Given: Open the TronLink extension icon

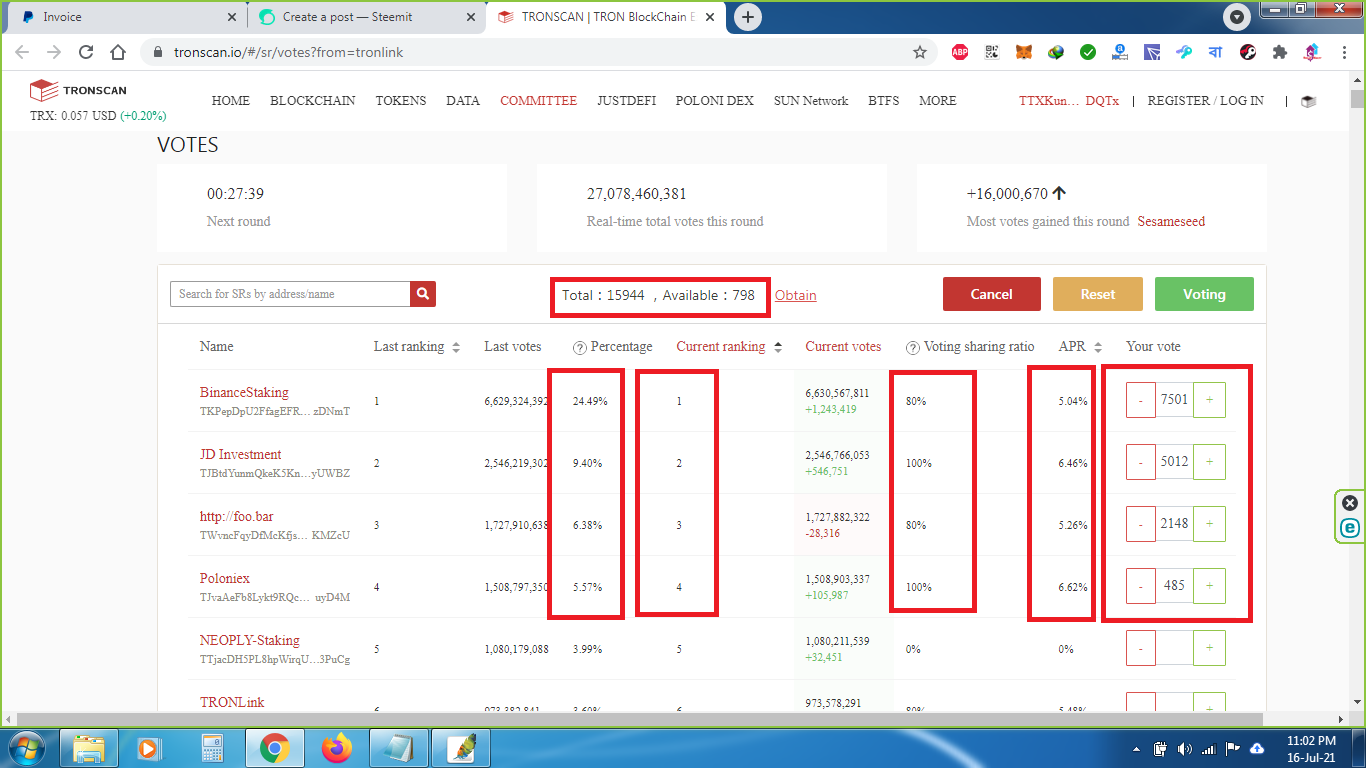Looking at the screenshot, I should click(x=1152, y=52).
